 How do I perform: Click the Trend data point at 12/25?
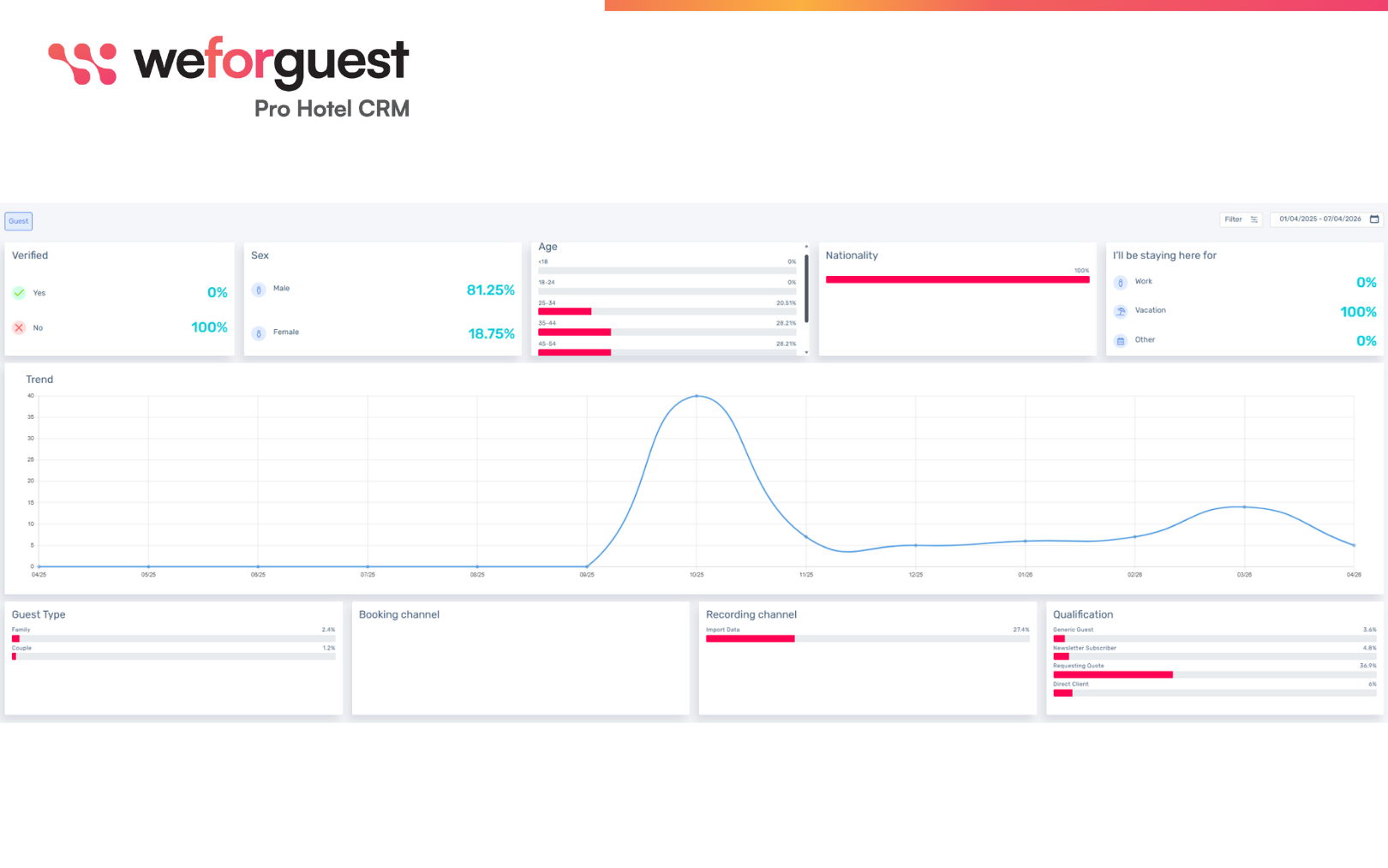pyautogui.click(x=916, y=545)
